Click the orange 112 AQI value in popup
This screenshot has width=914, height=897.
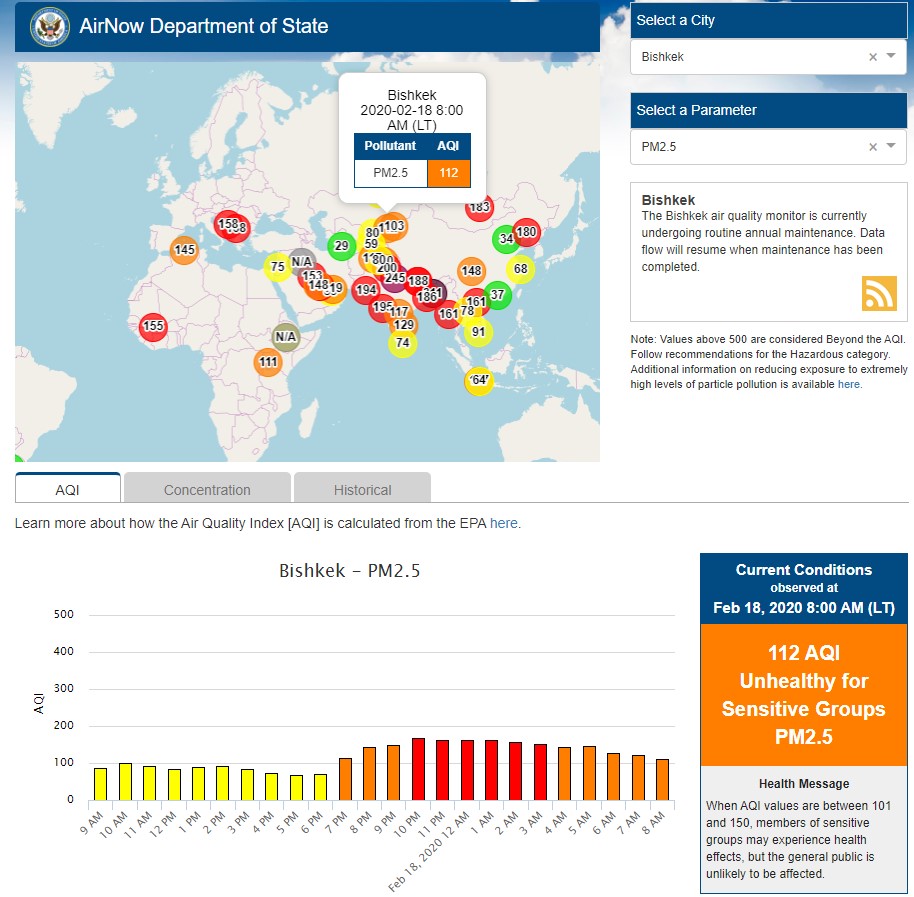tap(448, 173)
